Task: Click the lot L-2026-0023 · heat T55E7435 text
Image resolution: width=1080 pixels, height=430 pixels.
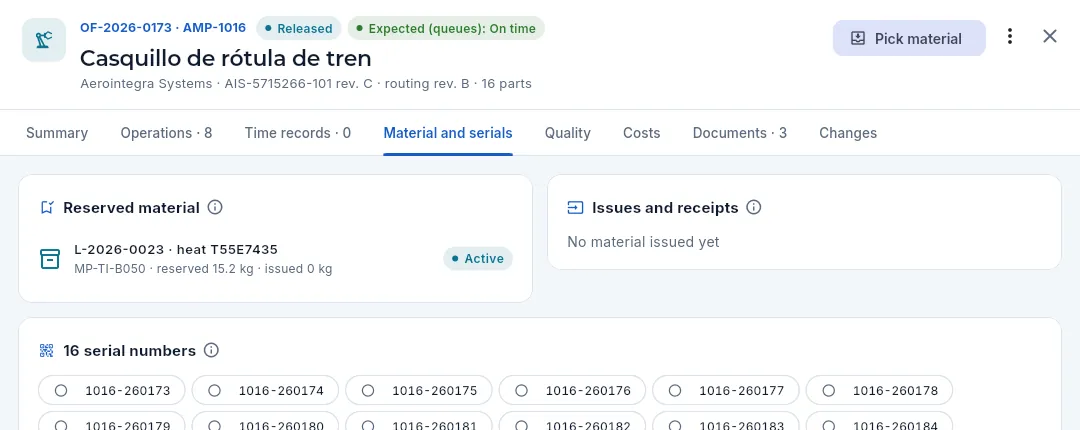Action: [x=176, y=249]
